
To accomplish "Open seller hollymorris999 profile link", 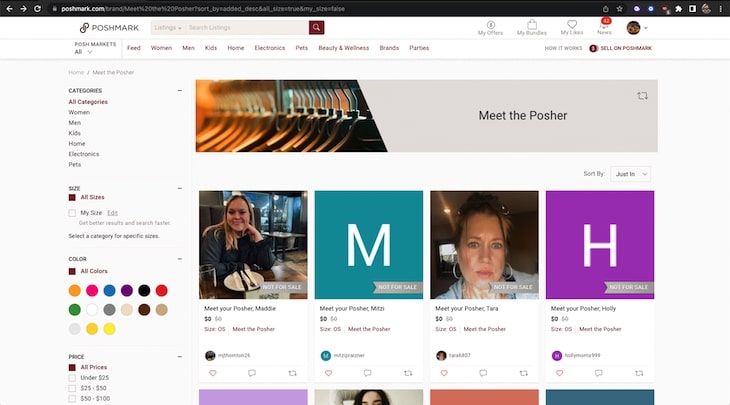I will pos(582,356).
